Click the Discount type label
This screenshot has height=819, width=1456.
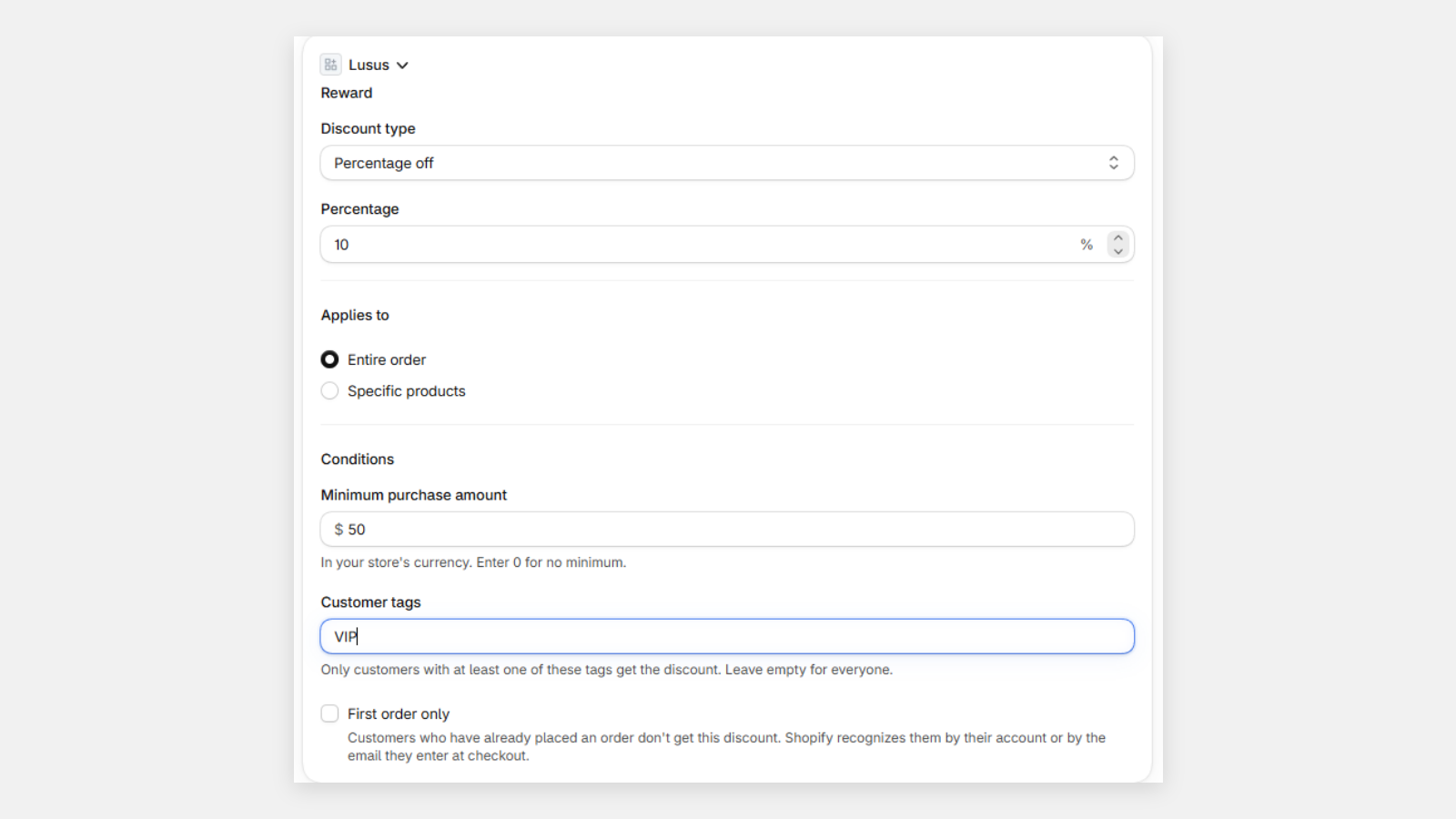[x=369, y=128]
